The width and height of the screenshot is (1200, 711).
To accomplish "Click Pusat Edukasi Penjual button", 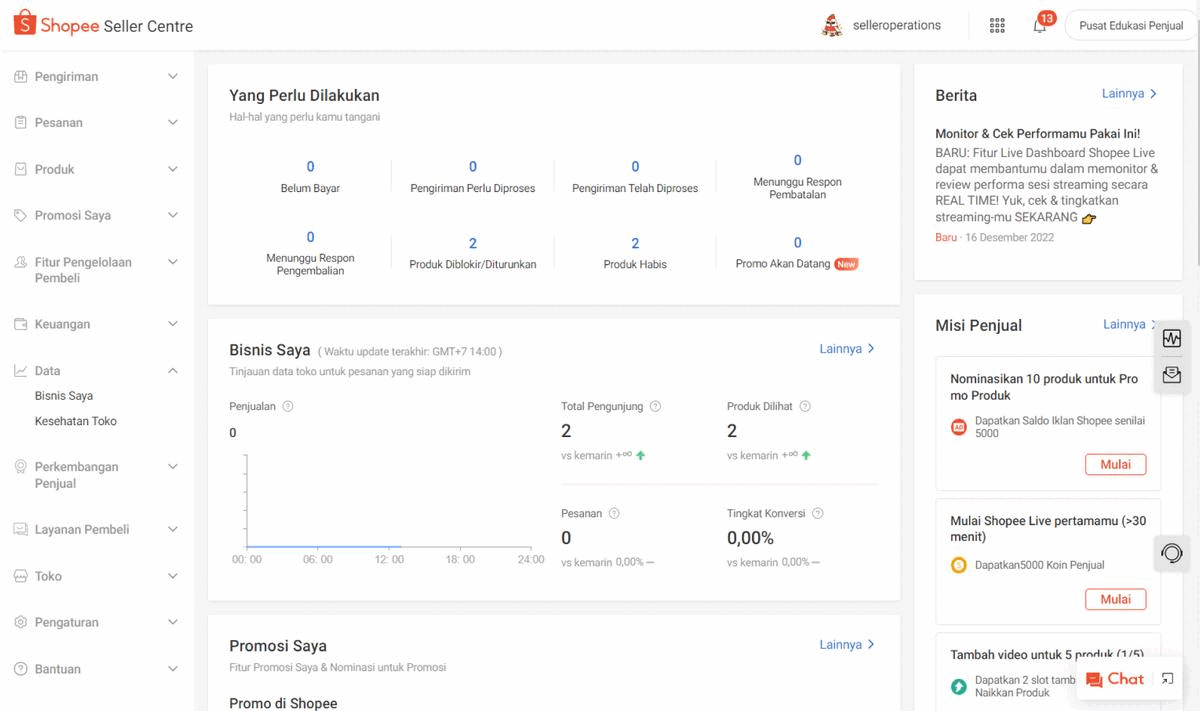I will pyautogui.click(x=1131, y=26).
